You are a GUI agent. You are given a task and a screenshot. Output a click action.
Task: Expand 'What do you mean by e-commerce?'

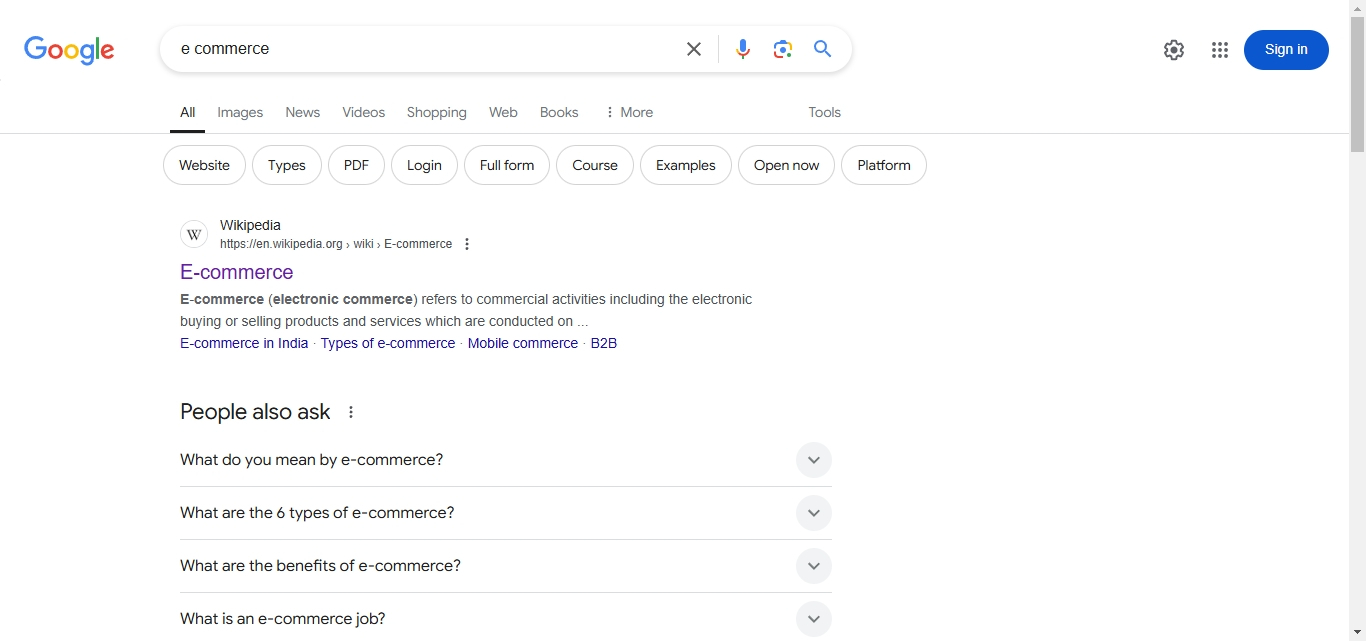(x=506, y=460)
